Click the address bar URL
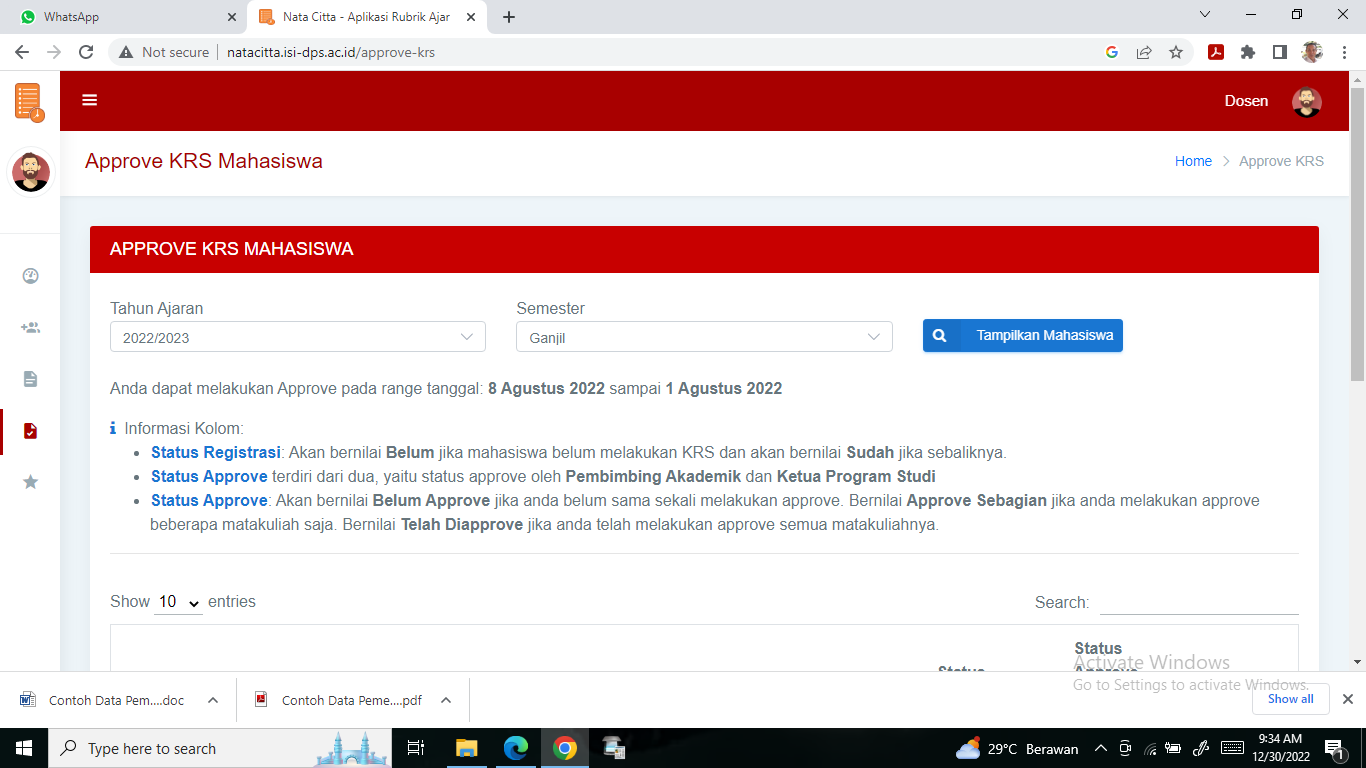Viewport: 1366px width, 768px height. pyautogui.click(x=331, y=52)
